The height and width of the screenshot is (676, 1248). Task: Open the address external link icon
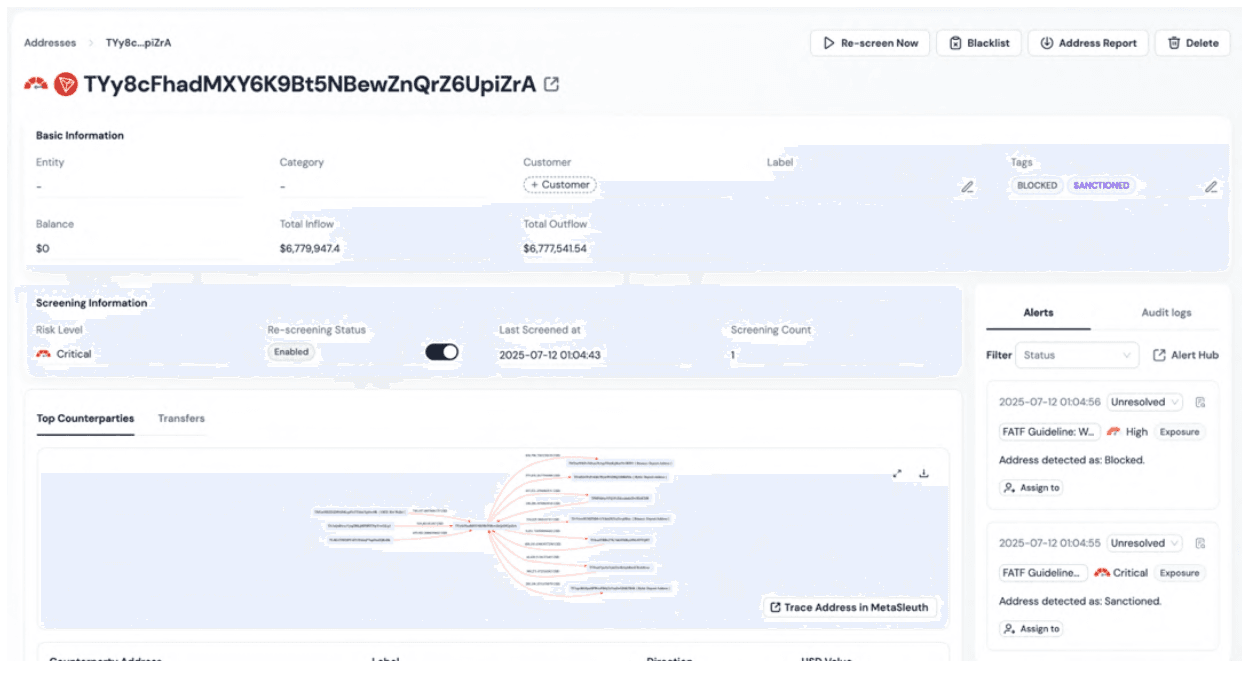551,84
